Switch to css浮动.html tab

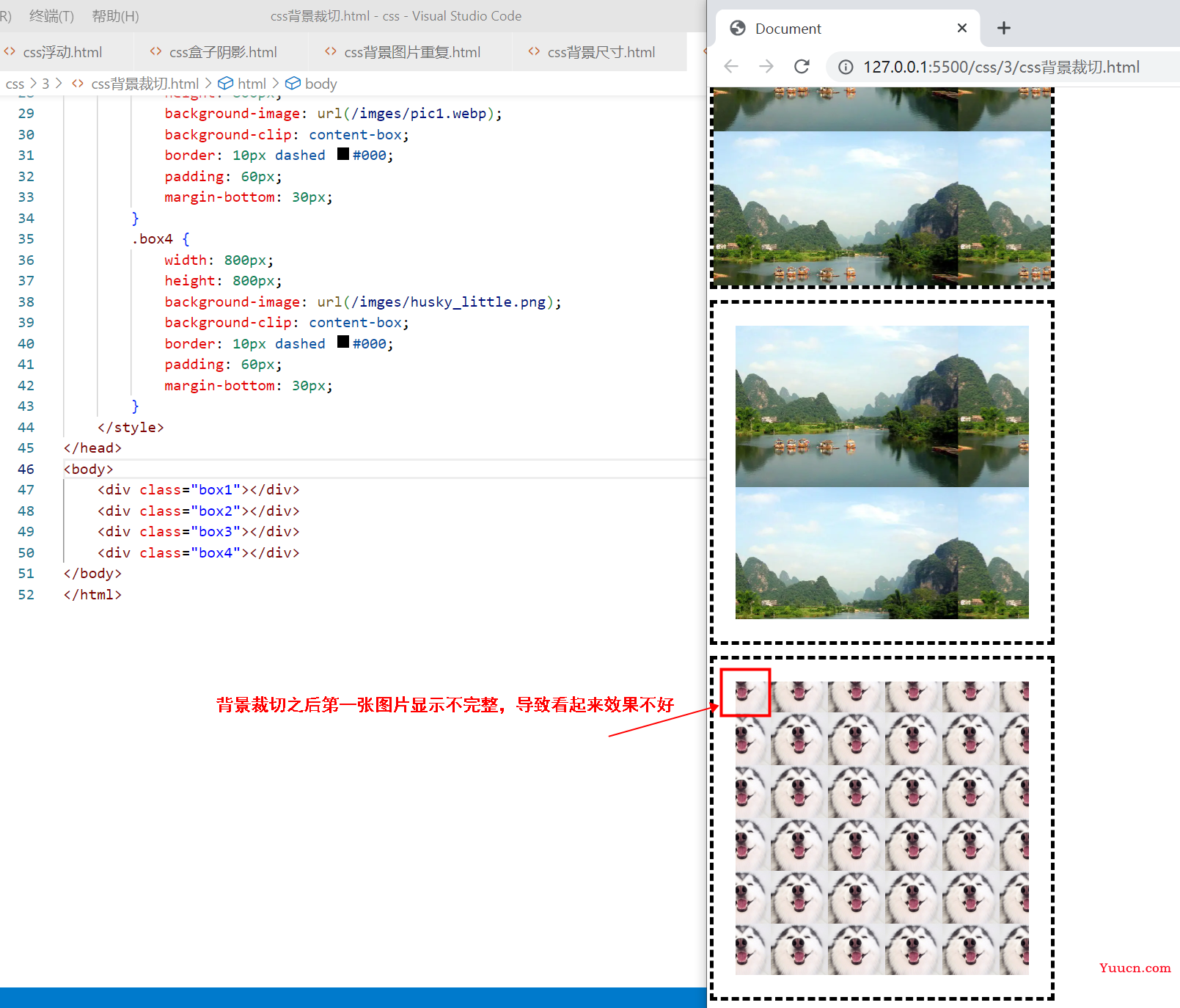click(62, 52)
